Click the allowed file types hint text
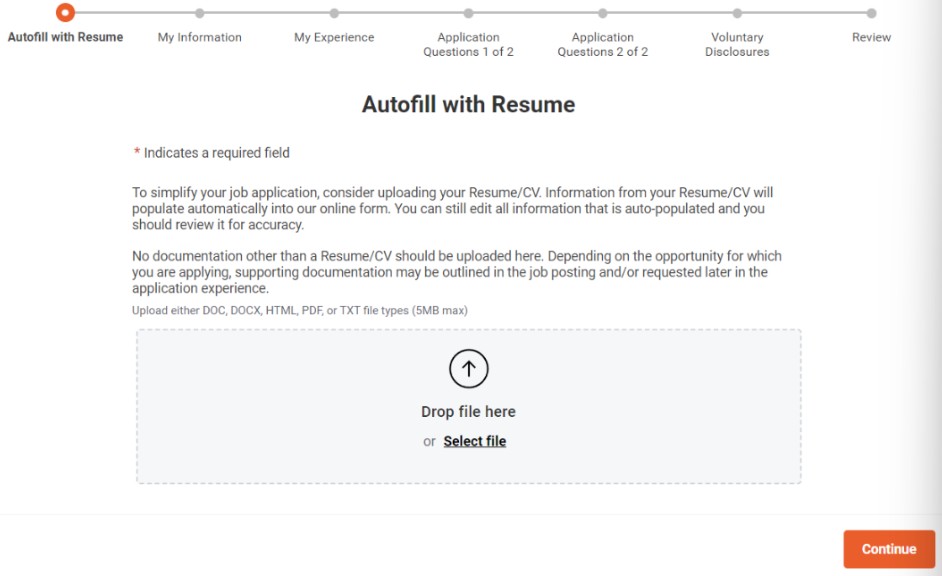Screen dimensions: 942x576 click(300, 310)
